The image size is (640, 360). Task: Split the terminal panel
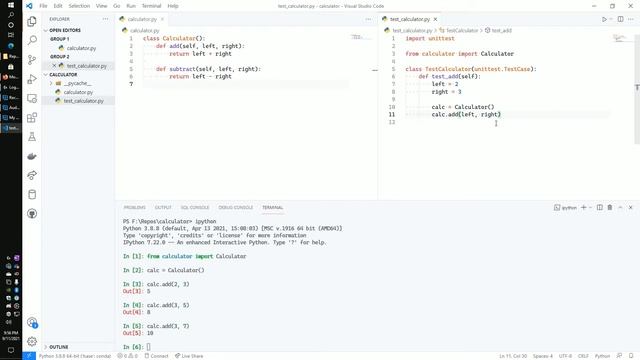pos(600,207)
